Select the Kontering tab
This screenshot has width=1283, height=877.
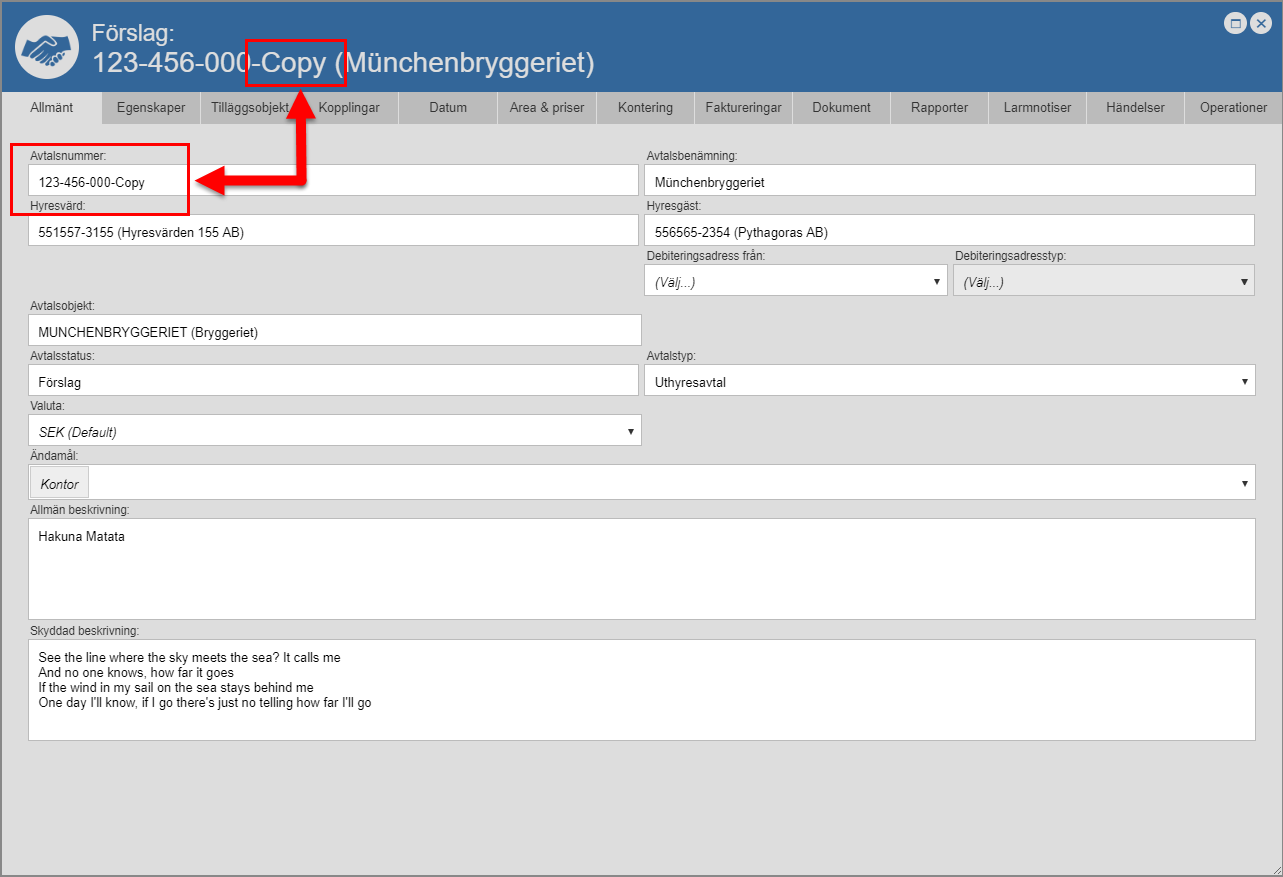click(645, 108)
